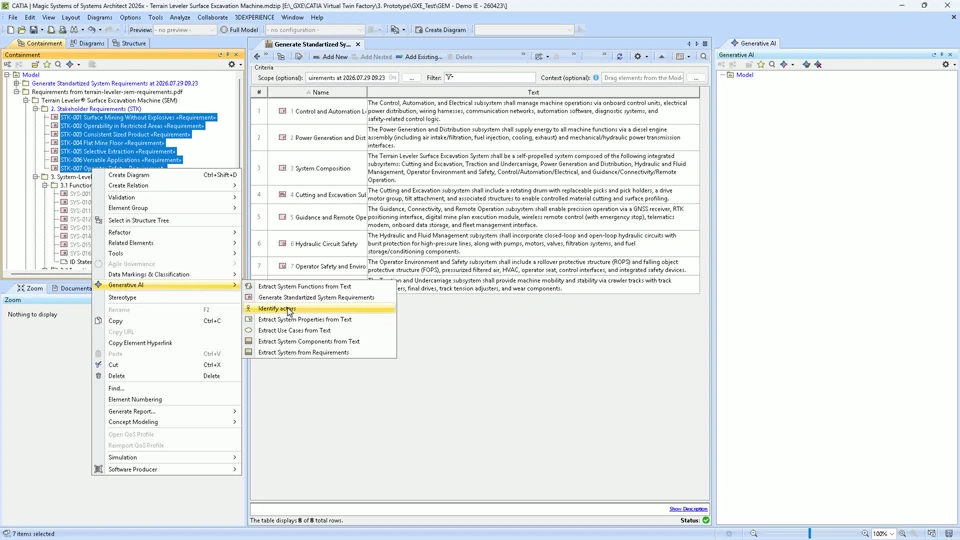Switch to the Structure tab
960x540 pixels.
129,43
